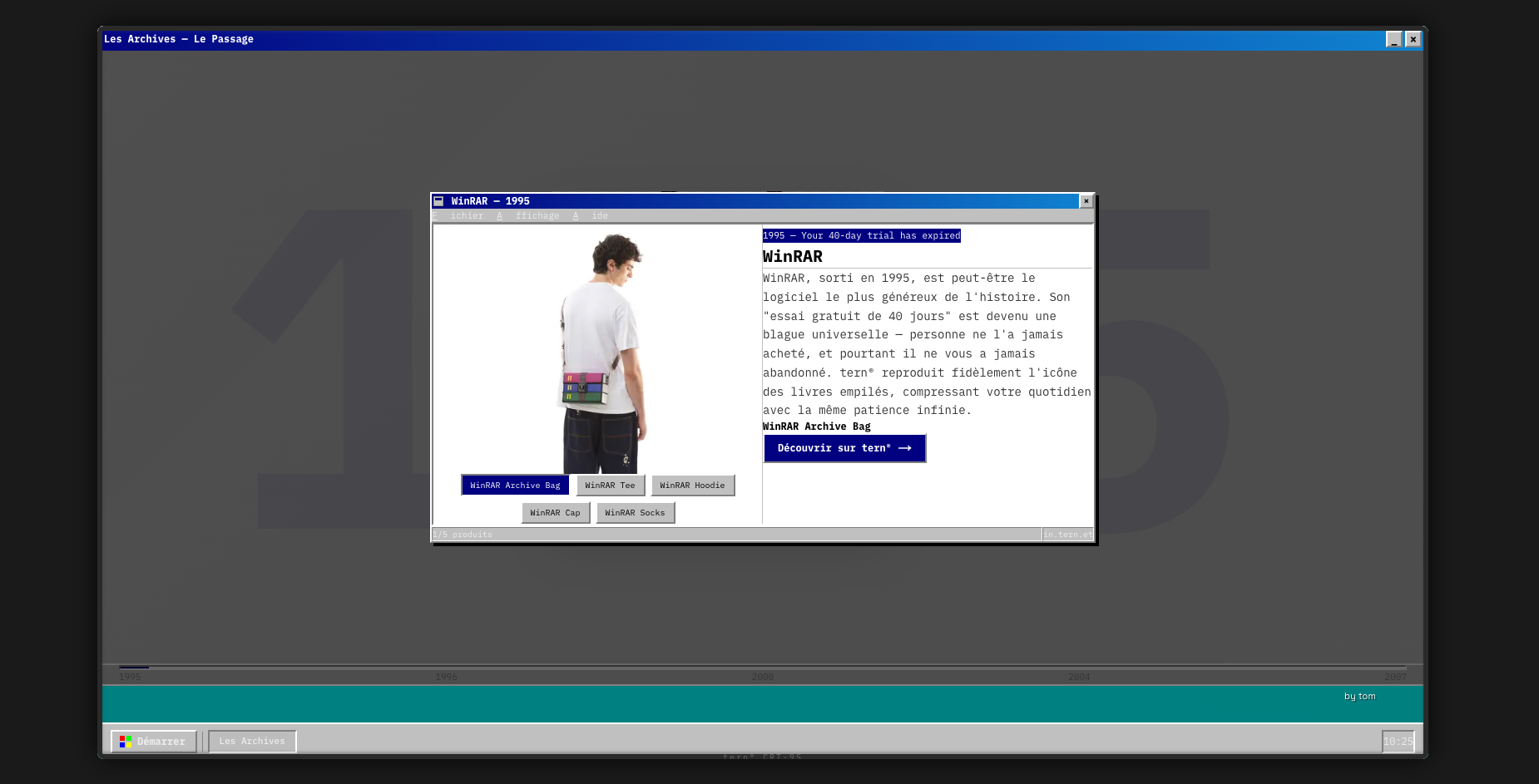Open the Aide menu
This screenshot has height=784, width=1539.
591,216
